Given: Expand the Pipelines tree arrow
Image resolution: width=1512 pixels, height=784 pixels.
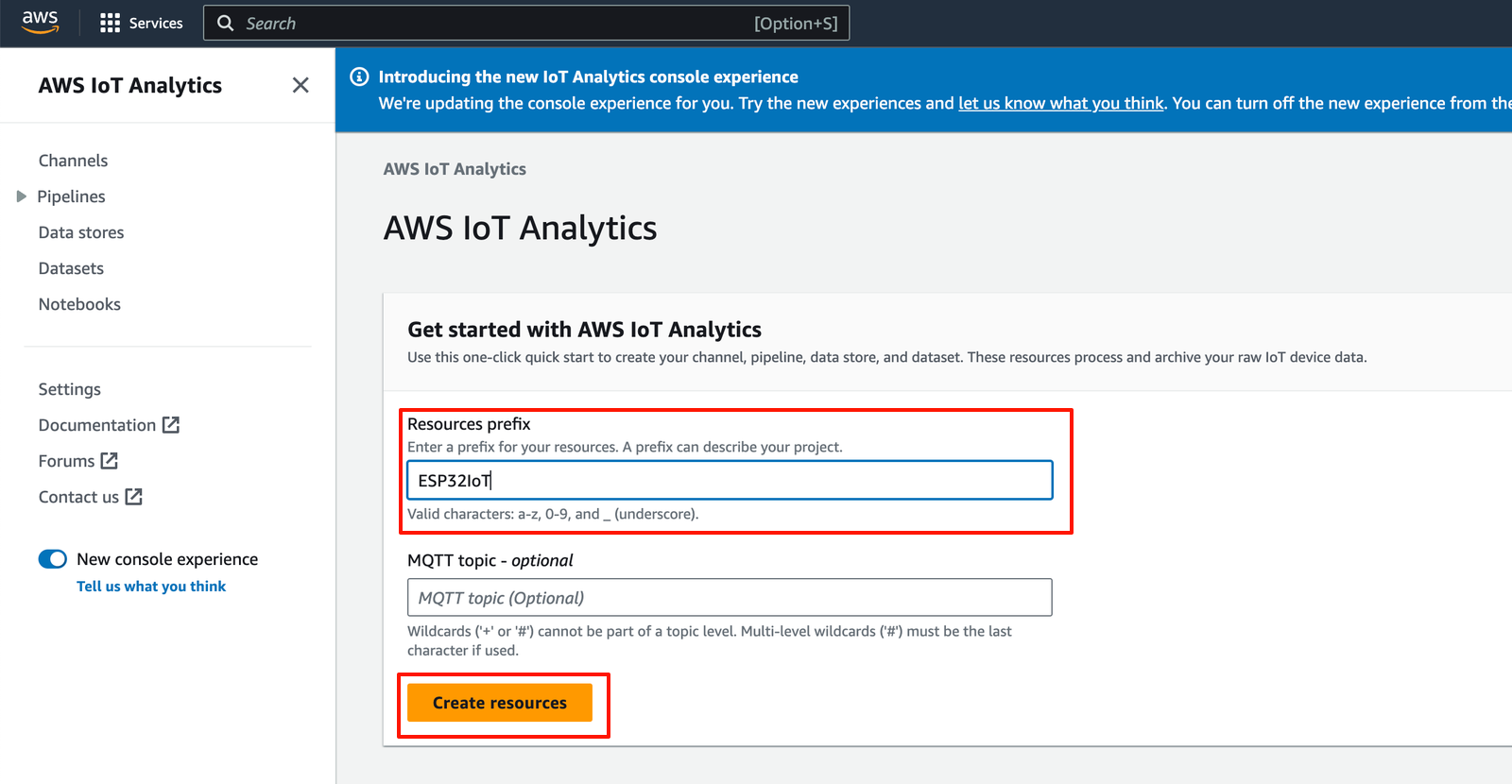Looking at the screenshot, I should 21,196.
